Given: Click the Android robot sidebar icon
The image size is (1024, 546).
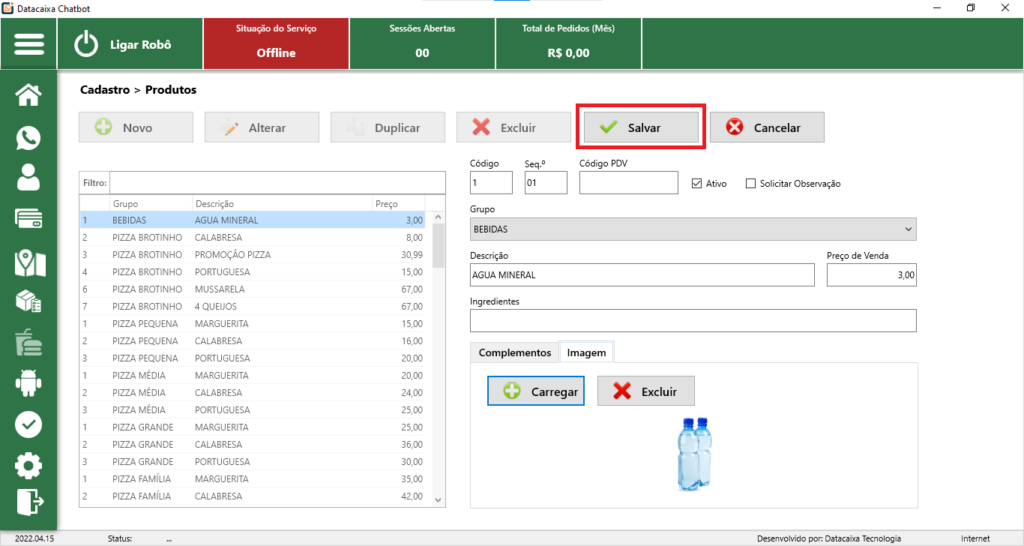Looking at the screenshot, I should pyautogui.click(x=29, y=382).
